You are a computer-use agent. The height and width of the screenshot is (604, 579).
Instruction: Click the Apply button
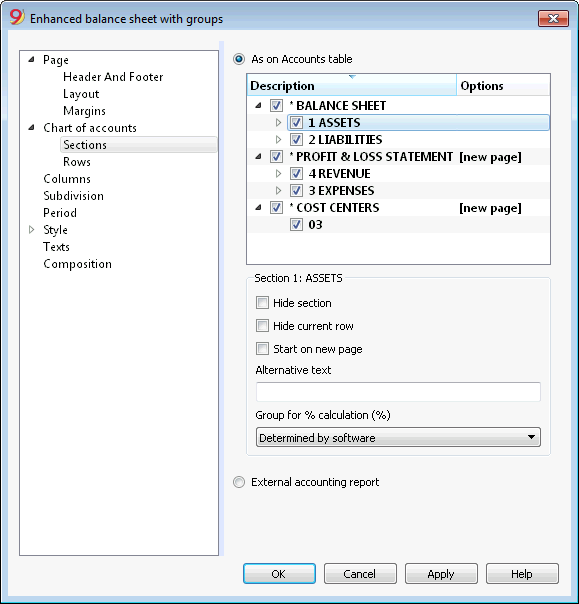(441, 574)
